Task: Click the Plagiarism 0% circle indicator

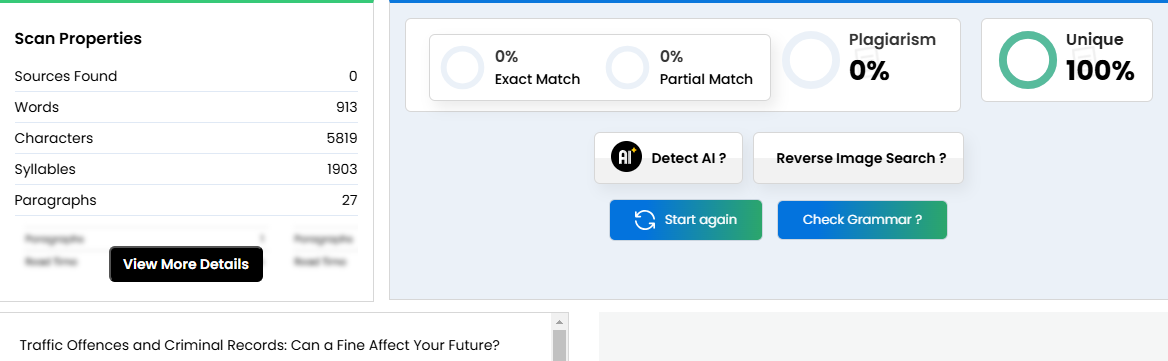Action: click(811, 60)
